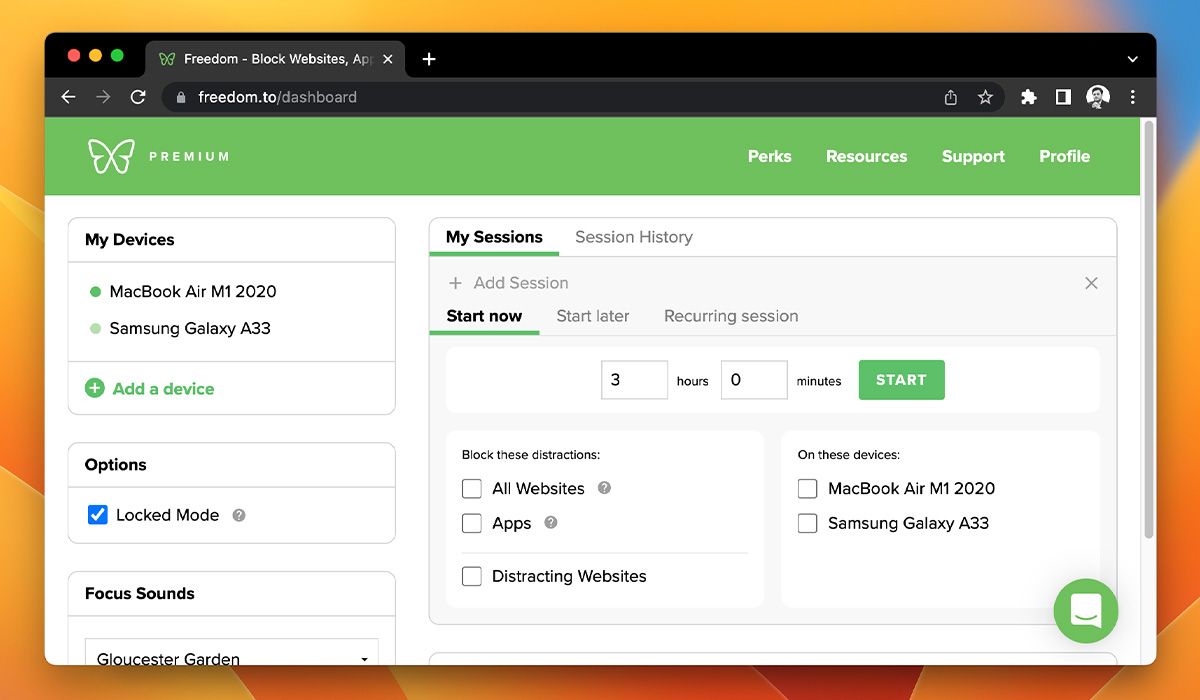Click the PREMIUM label in the header
Screen dimensions: 1200x700
coord(189,156)
